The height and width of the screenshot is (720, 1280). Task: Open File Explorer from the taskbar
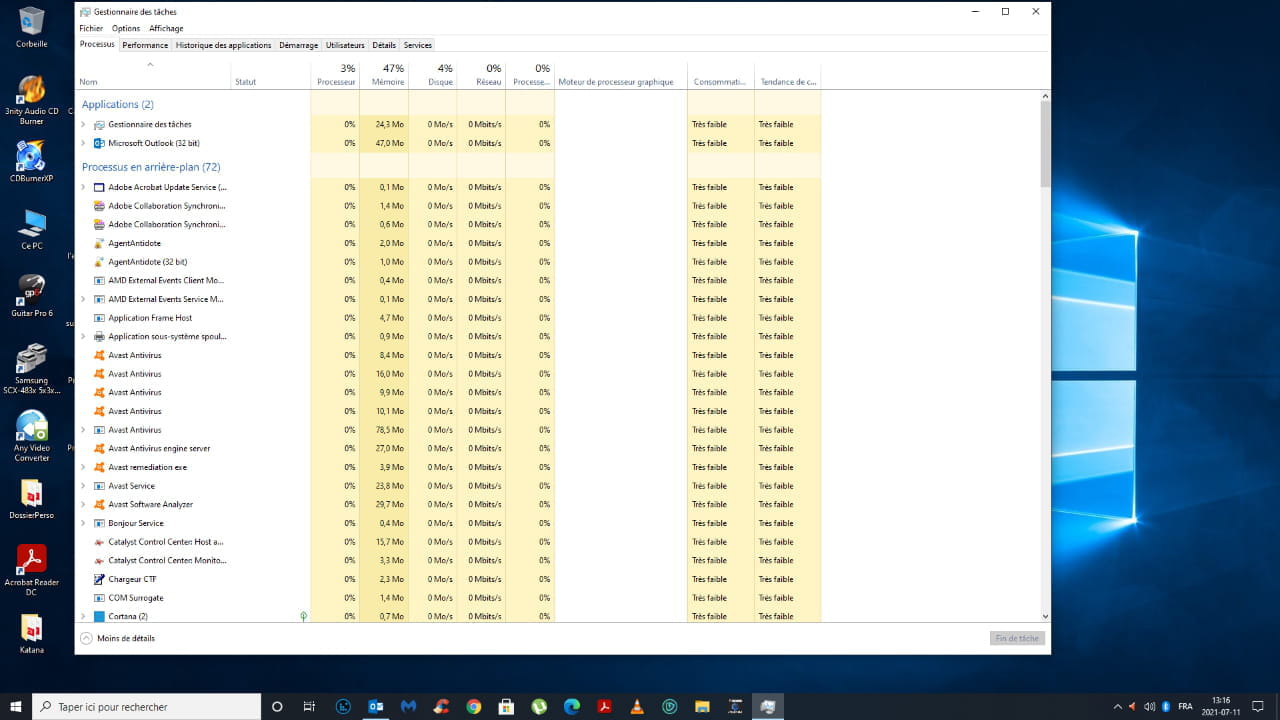click(x=702, y=706)
